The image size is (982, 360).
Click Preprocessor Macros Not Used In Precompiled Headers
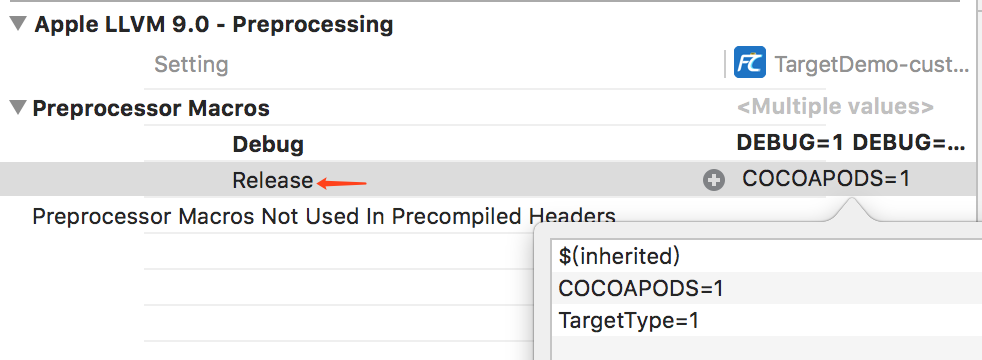click(324, 217)
